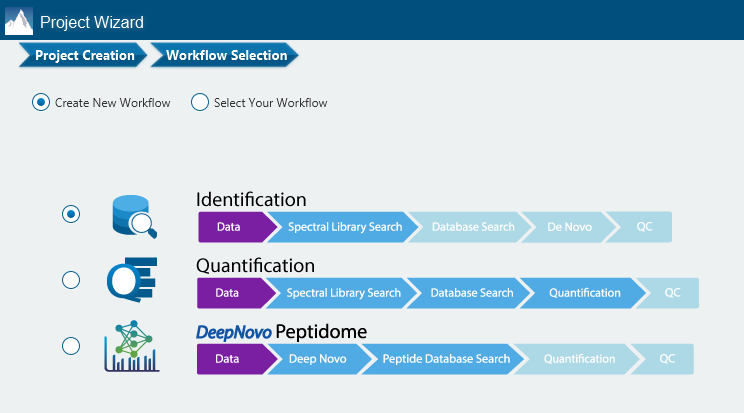
Task: Click the DeepNovo neural network chart icon
Action: (132, 346)
